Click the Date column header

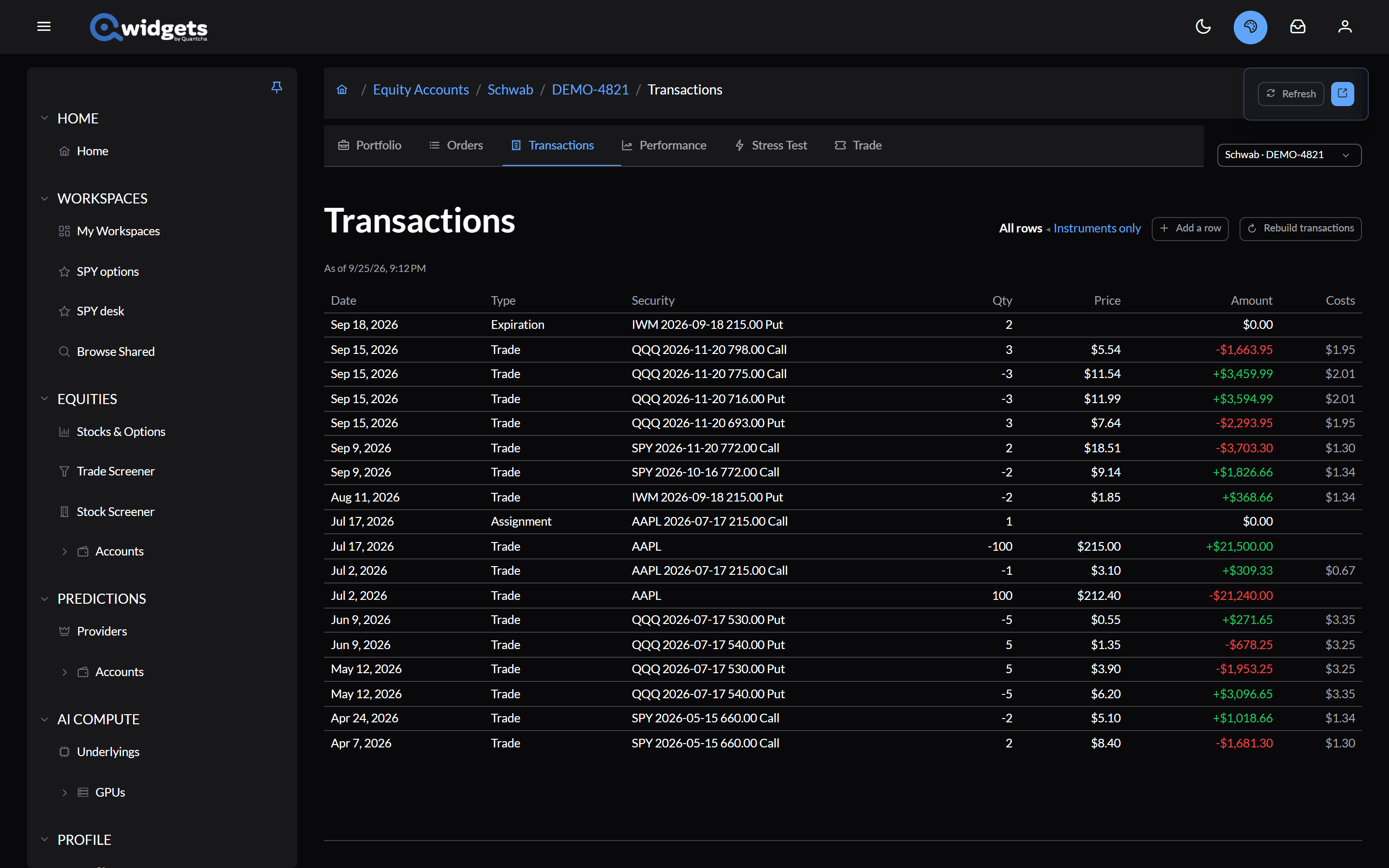point(344,300)
